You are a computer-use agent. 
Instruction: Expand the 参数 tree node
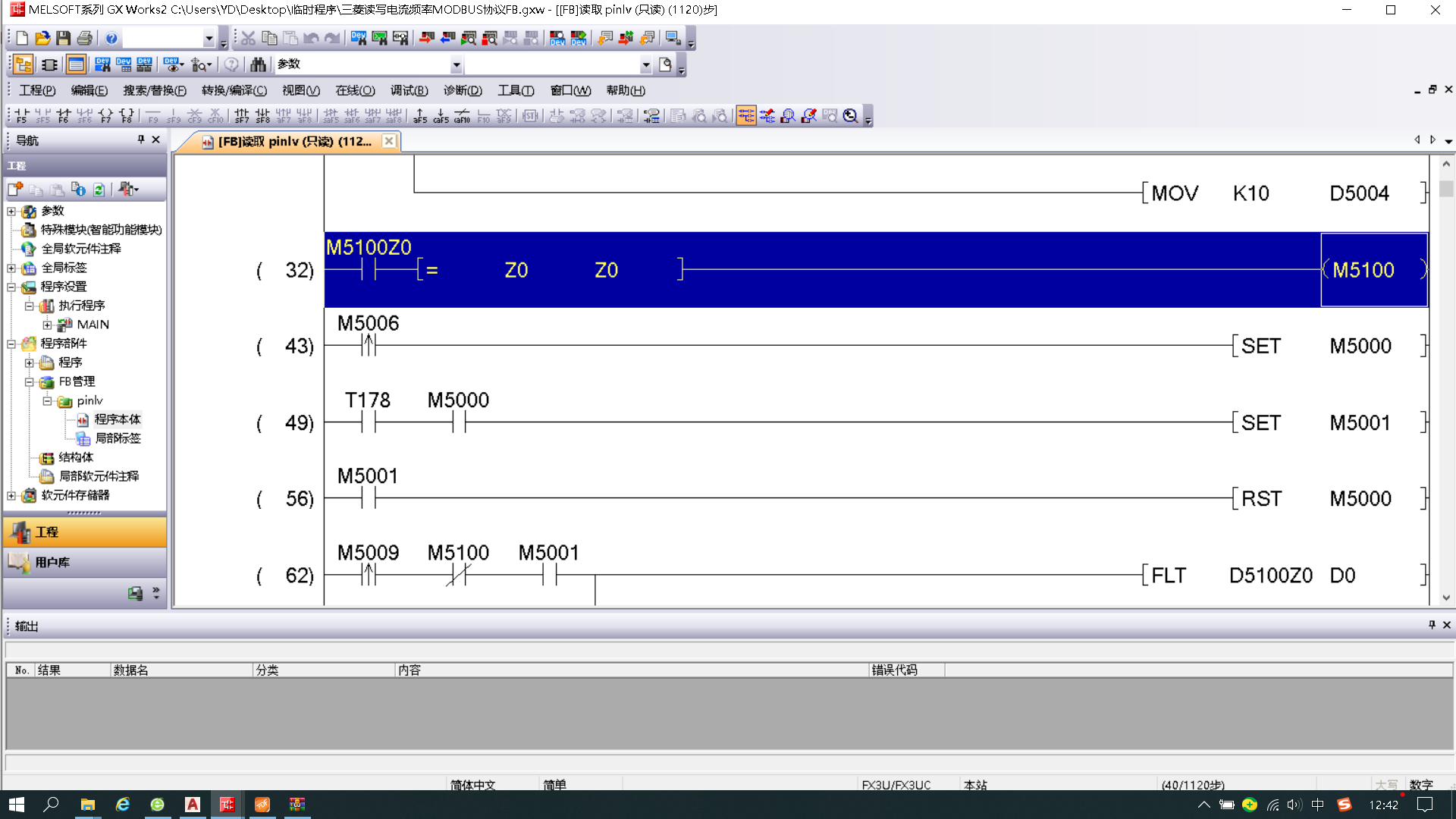click(11, 212)
